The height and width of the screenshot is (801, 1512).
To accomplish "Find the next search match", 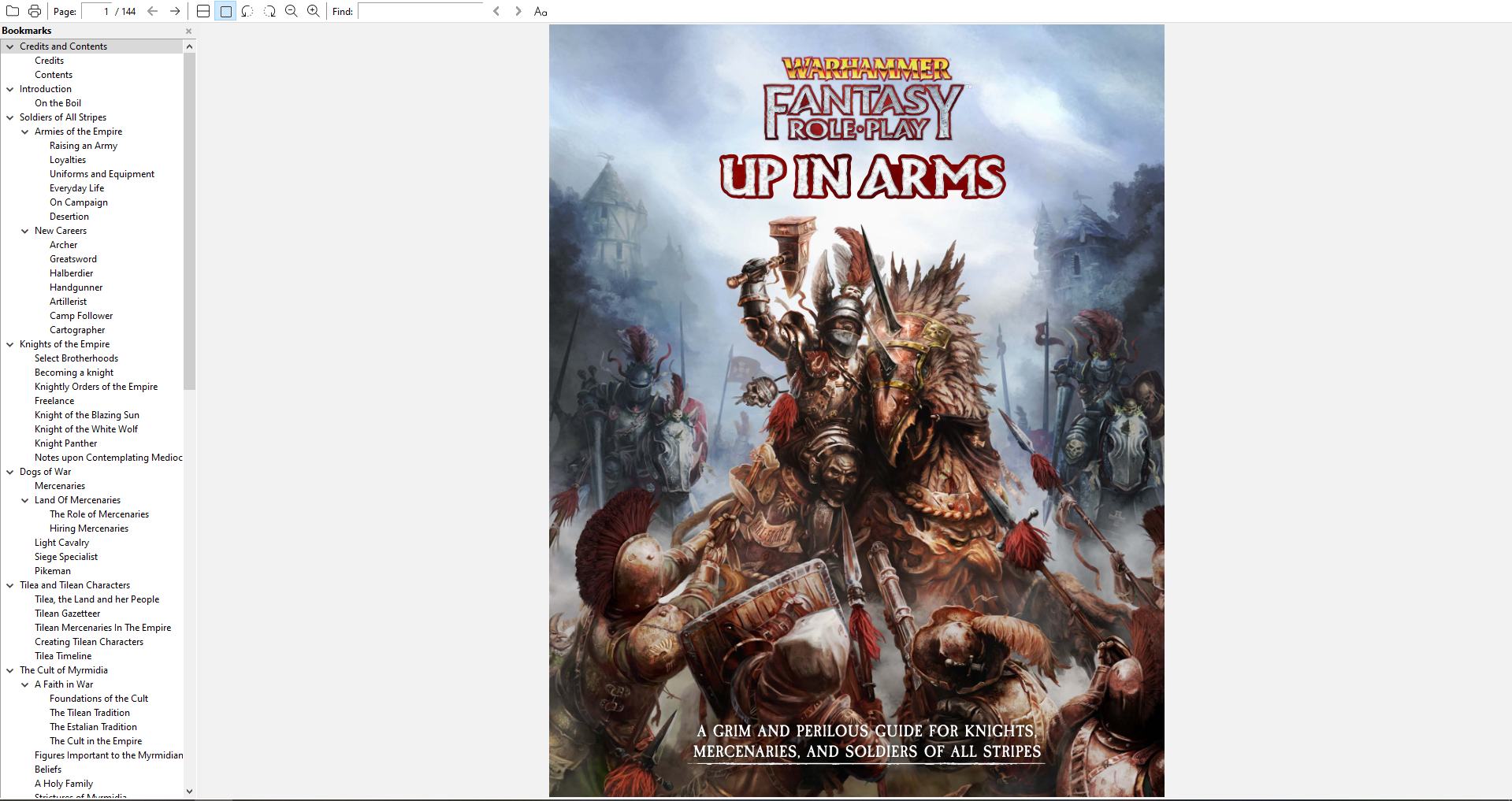I will coord(518,11).
